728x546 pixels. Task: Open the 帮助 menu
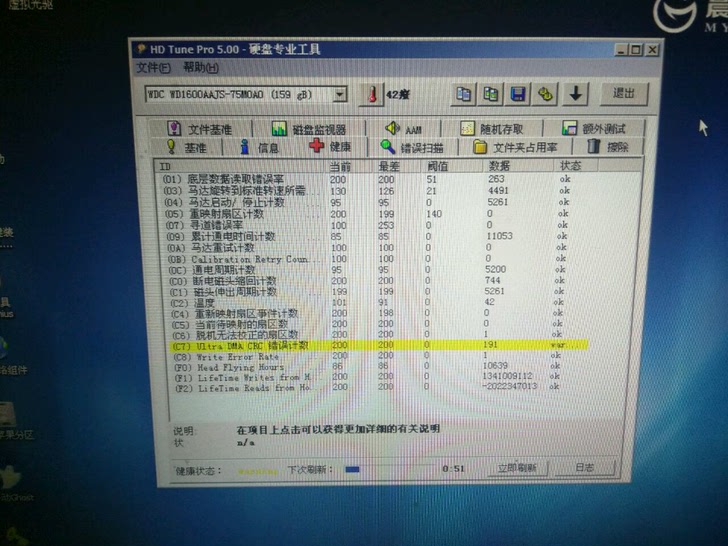pos(201,68)
